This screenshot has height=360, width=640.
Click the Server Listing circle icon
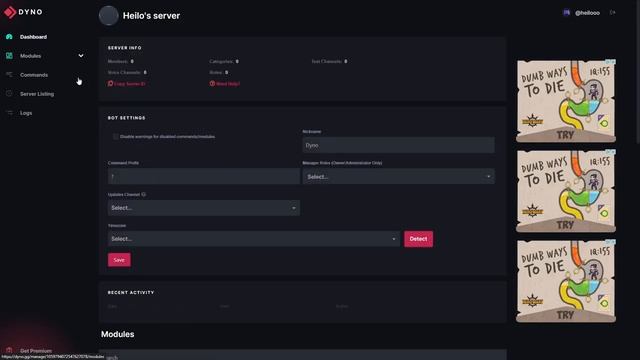[9, 93]
